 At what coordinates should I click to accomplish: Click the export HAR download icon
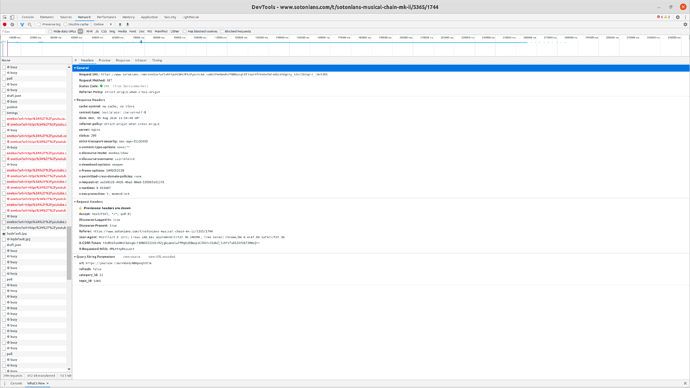[x=128, y=25]
